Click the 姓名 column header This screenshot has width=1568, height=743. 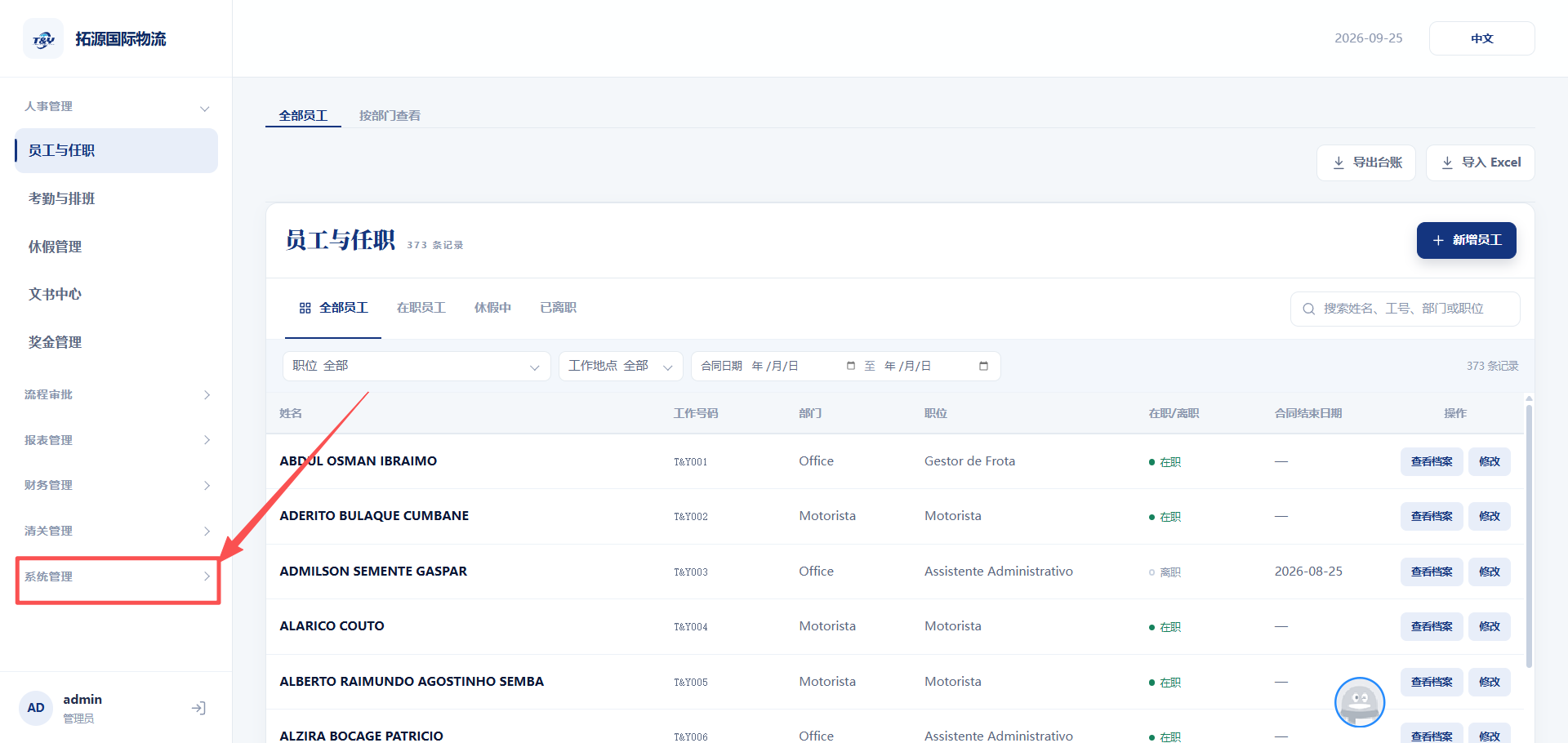point(291,413)
